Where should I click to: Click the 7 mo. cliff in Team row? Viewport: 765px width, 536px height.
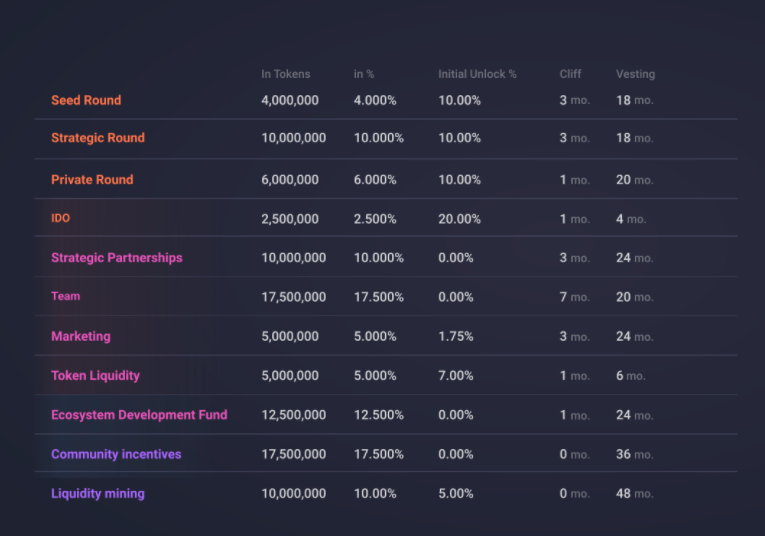(574, 297)
